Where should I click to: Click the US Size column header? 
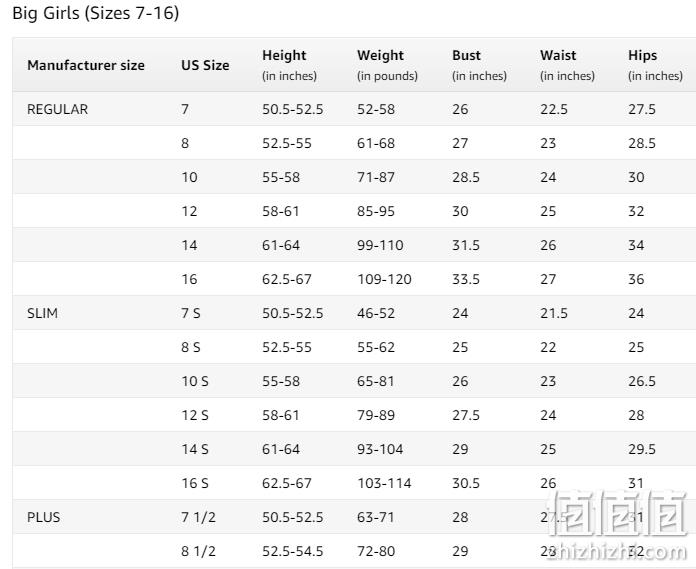205,65
